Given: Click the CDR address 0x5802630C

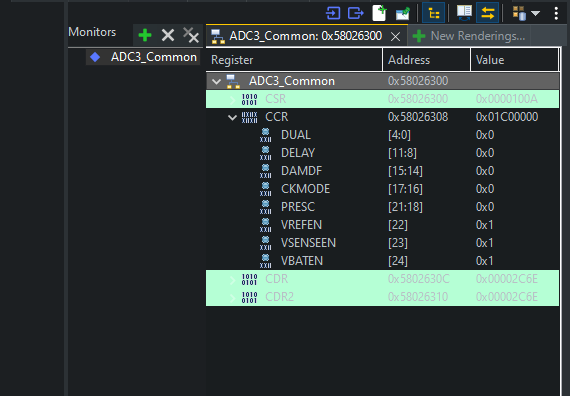Looking at the screenshot, I should pyautogui.click(x=418, y=279).
